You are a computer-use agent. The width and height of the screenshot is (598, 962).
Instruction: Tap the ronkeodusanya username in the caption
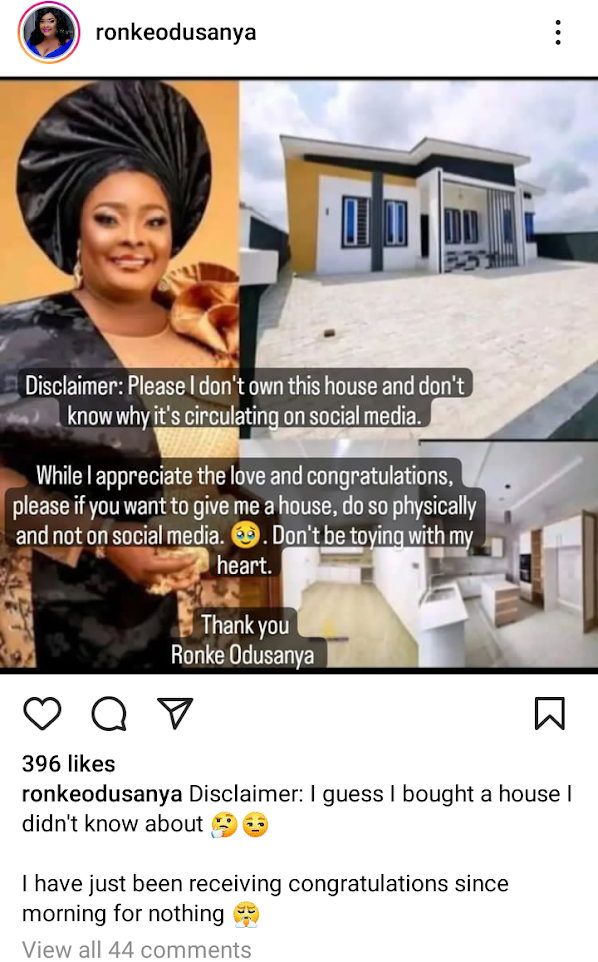click(102, 794)
